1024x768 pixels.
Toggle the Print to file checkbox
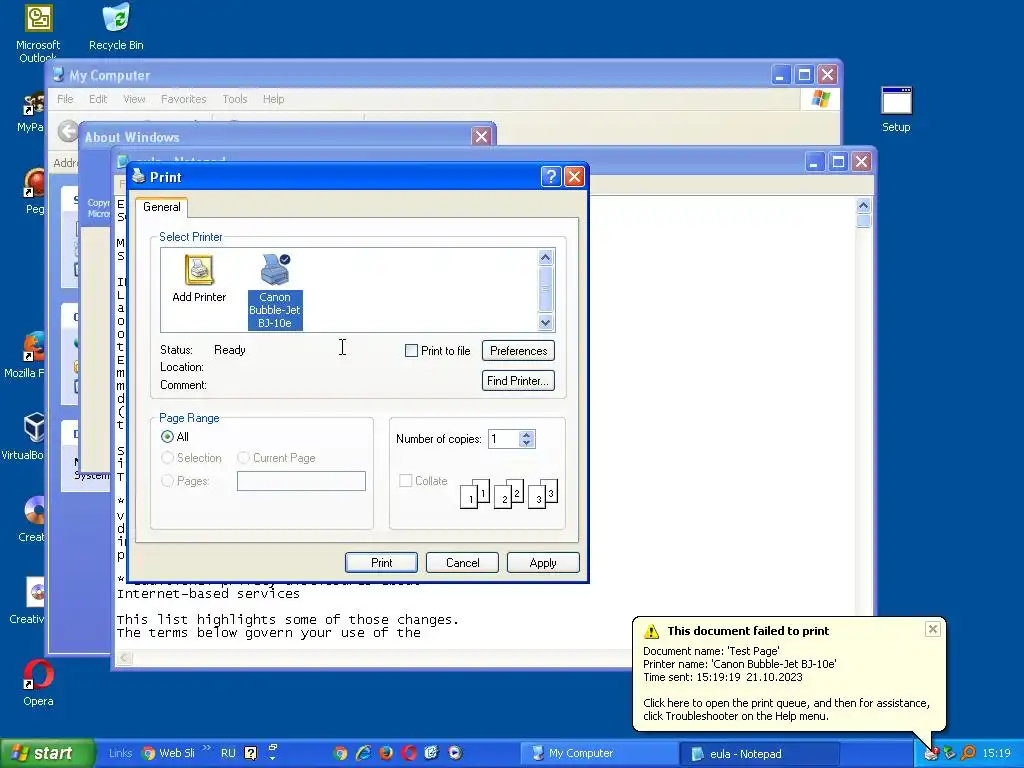pos(411,351)
